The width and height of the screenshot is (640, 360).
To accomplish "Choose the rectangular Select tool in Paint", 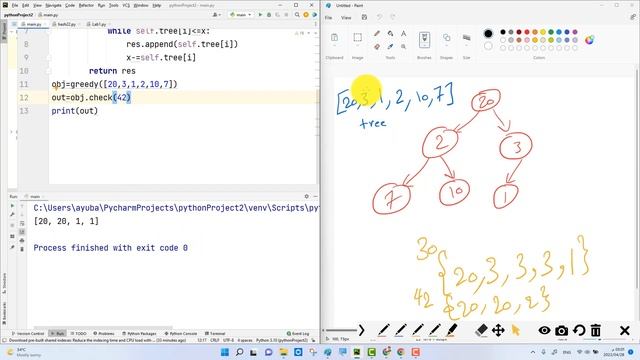I will pos(358,38).
